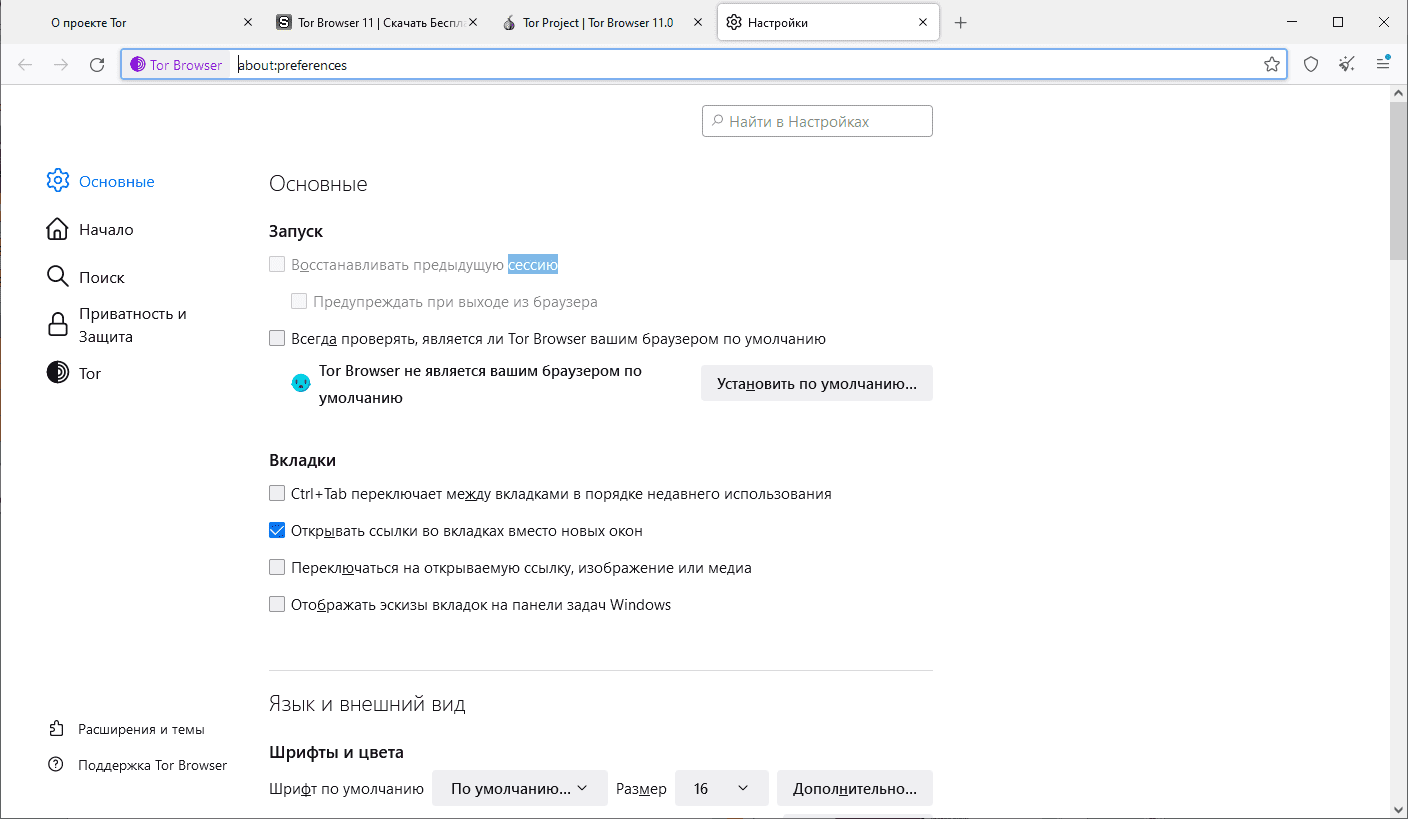Click "Tor Browser не является вашим браузером" text
The image size is (1408, 819).
click(x=480, y=384)
